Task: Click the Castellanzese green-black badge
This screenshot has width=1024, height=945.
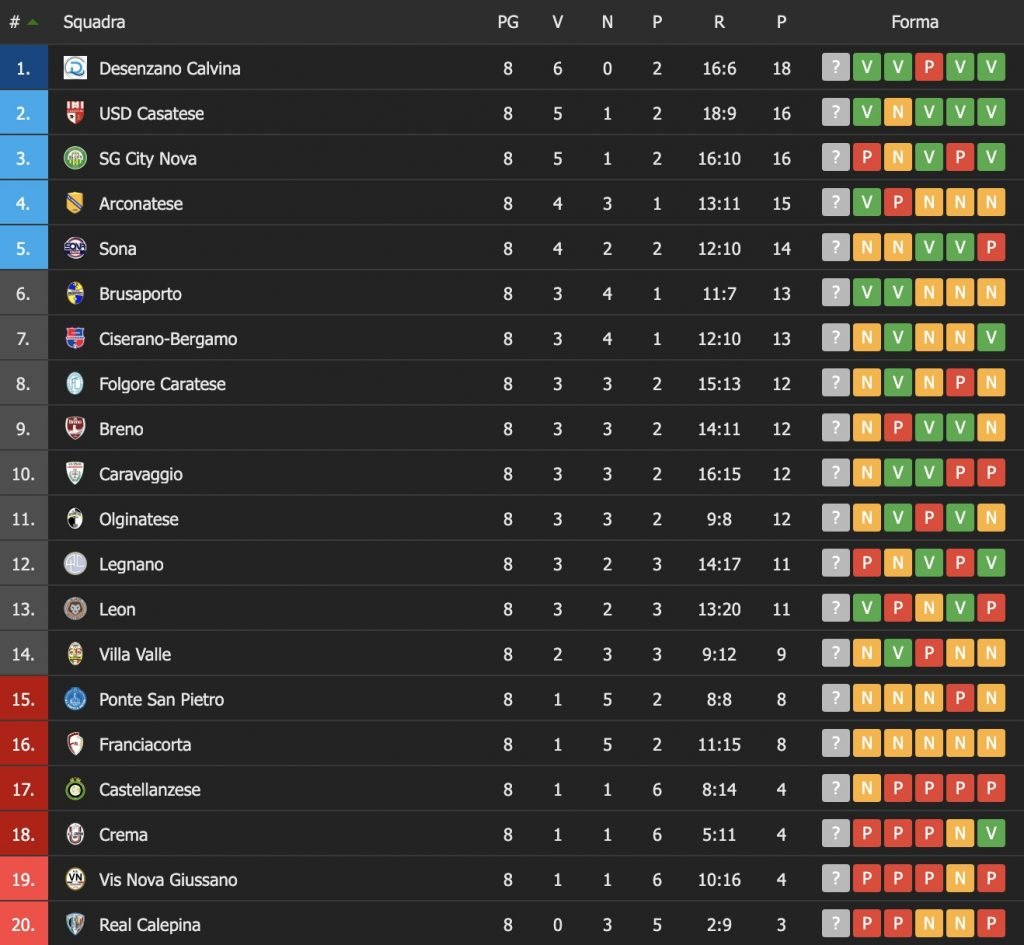Action: [x=75, y=789]
